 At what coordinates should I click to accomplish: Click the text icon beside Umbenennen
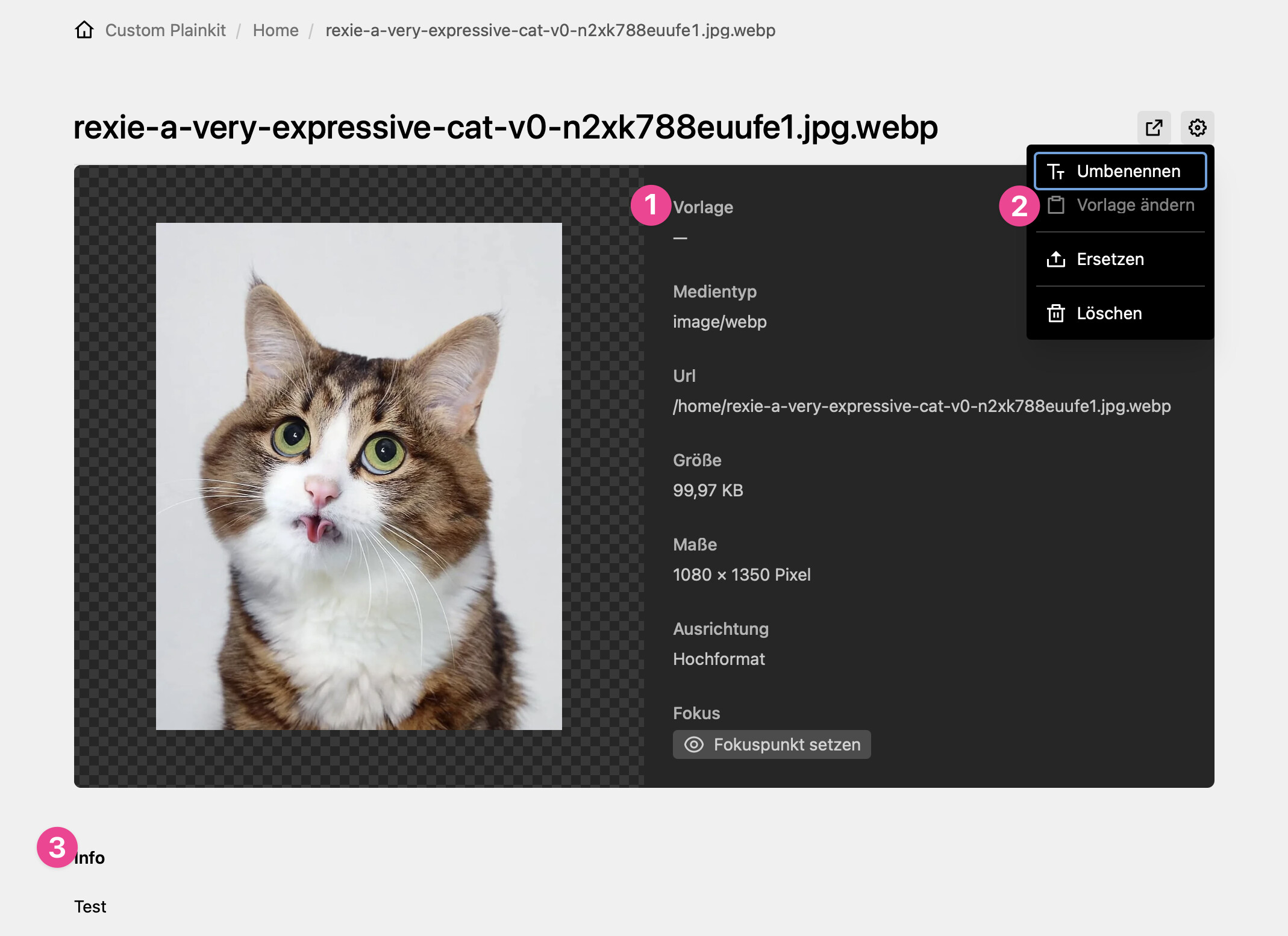tap(1055, 172)
